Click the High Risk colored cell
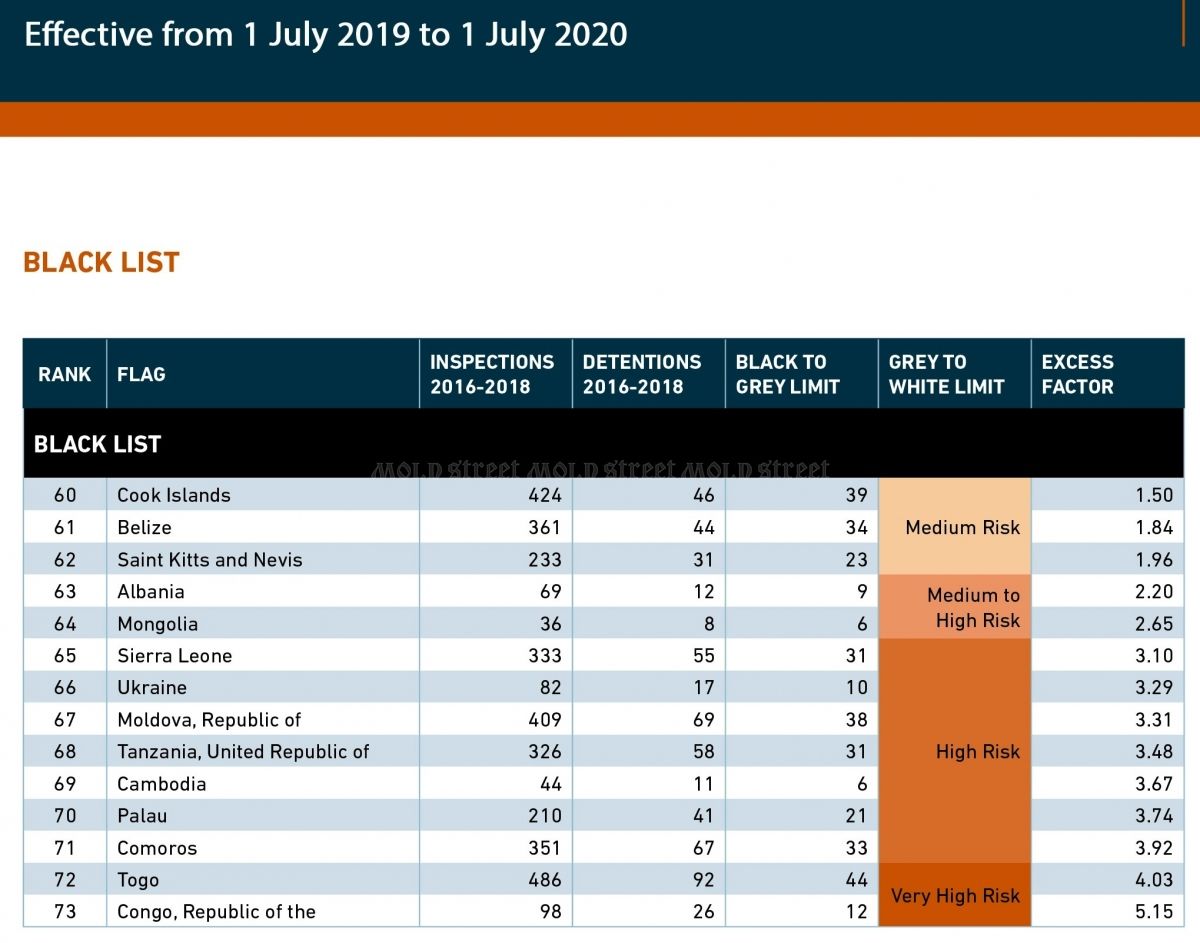This screenshot has width=1200, height=943. 954,751
